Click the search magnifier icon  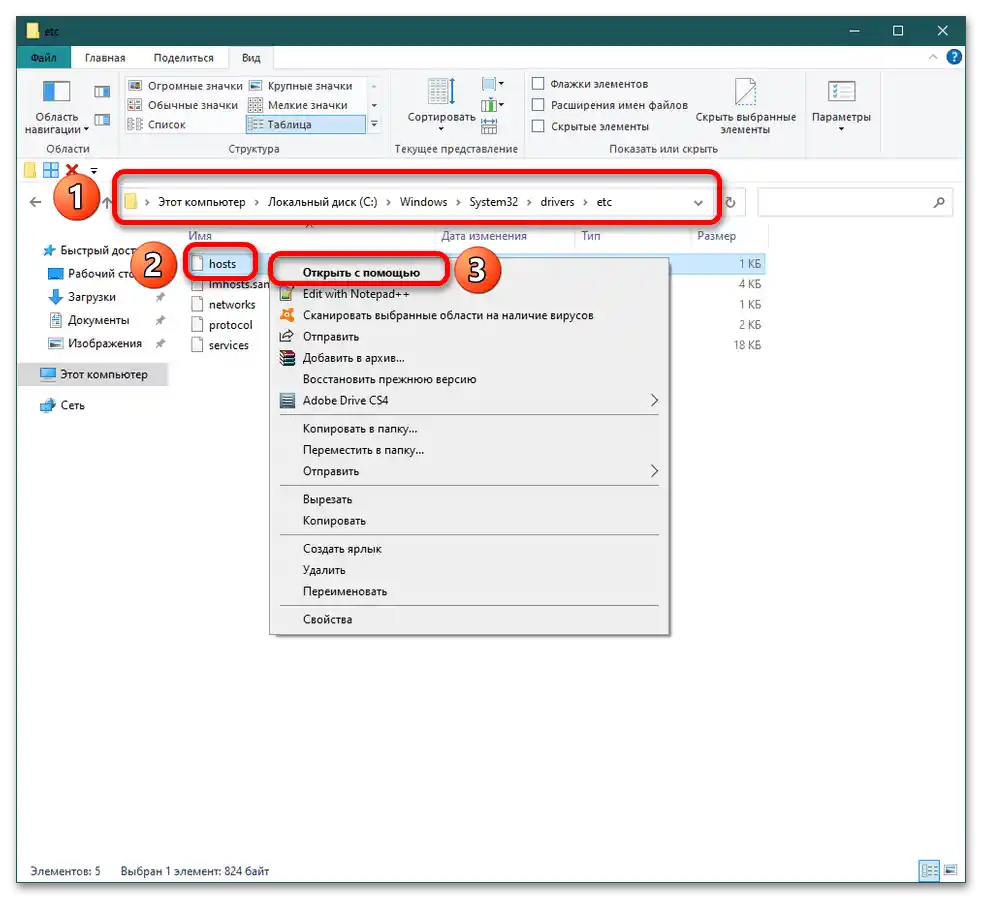[939, 202]
